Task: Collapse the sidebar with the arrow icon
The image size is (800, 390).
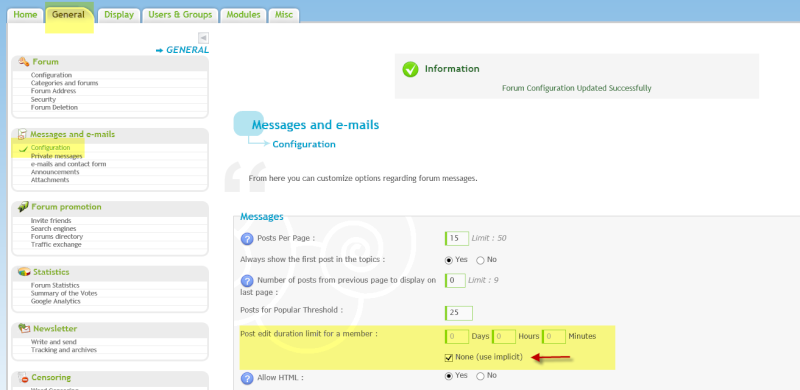Action: (x=203, y=38)
